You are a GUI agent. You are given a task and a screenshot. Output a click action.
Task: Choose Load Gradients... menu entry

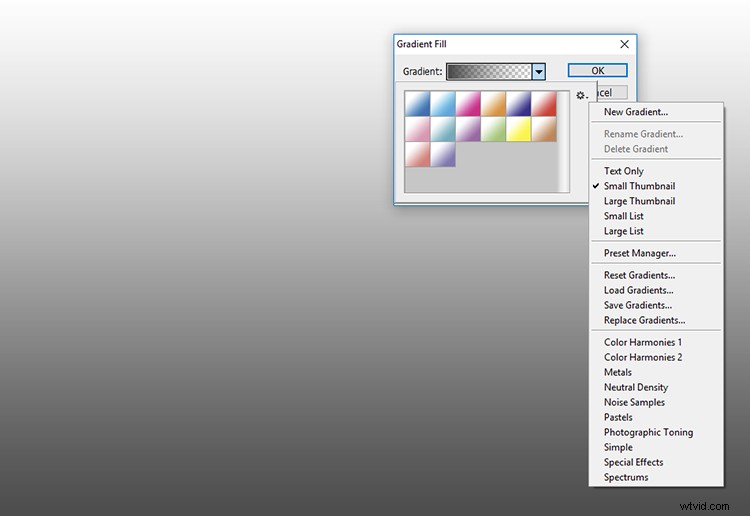pyautogui.click(x=638, y=290)
